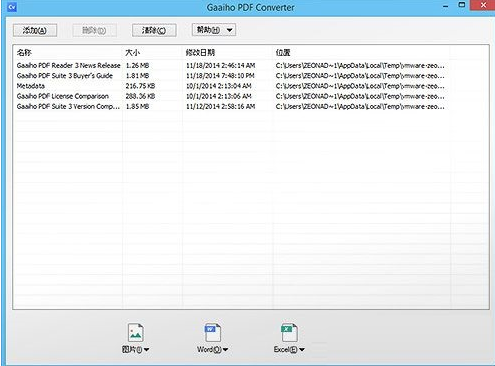Sort by the 位置 location column header
Screen dimensions: 495x366
point(283,52)
